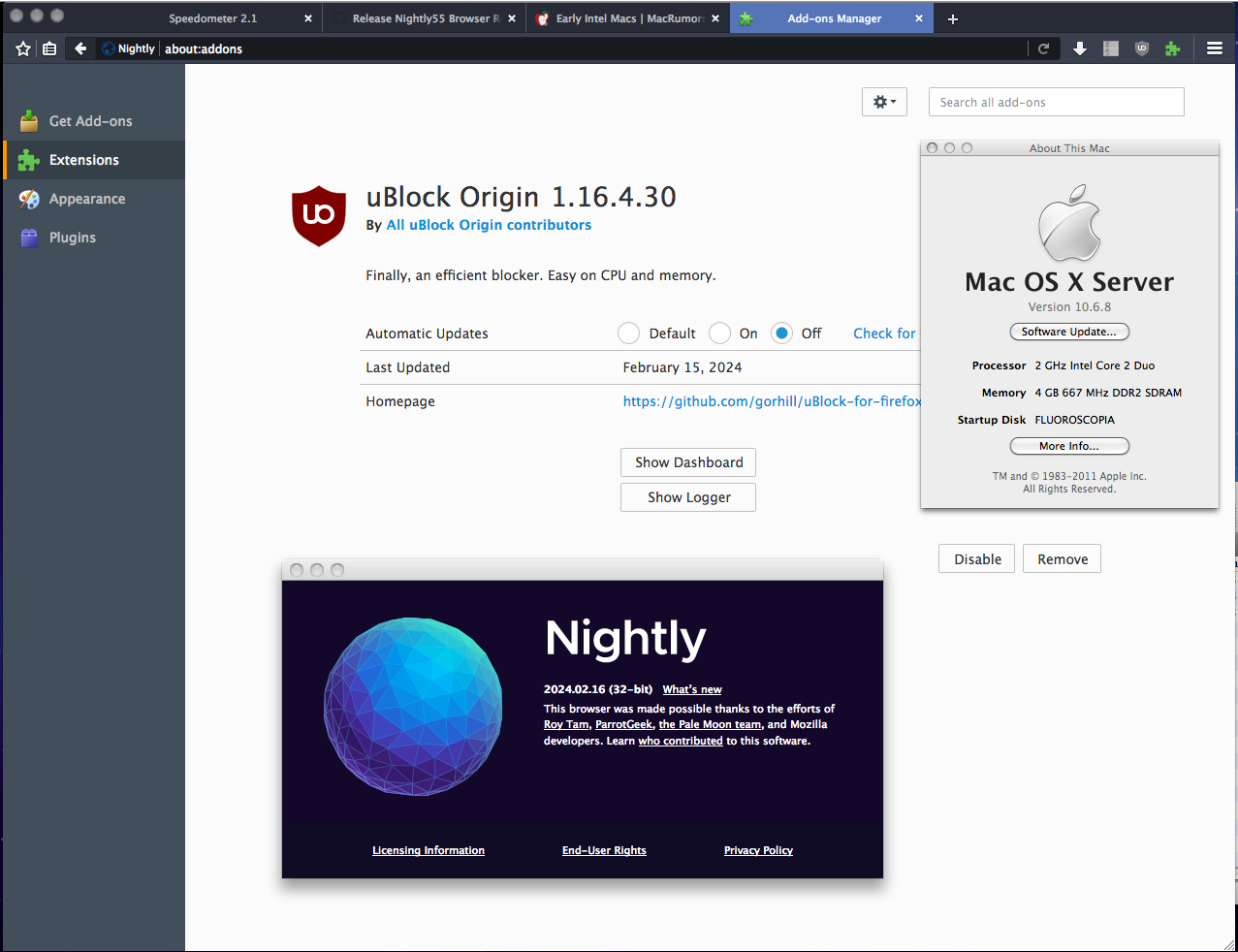Remove the uBlock Origin extension
This screenshot has height=952, width=1238.
(1063, 558)
